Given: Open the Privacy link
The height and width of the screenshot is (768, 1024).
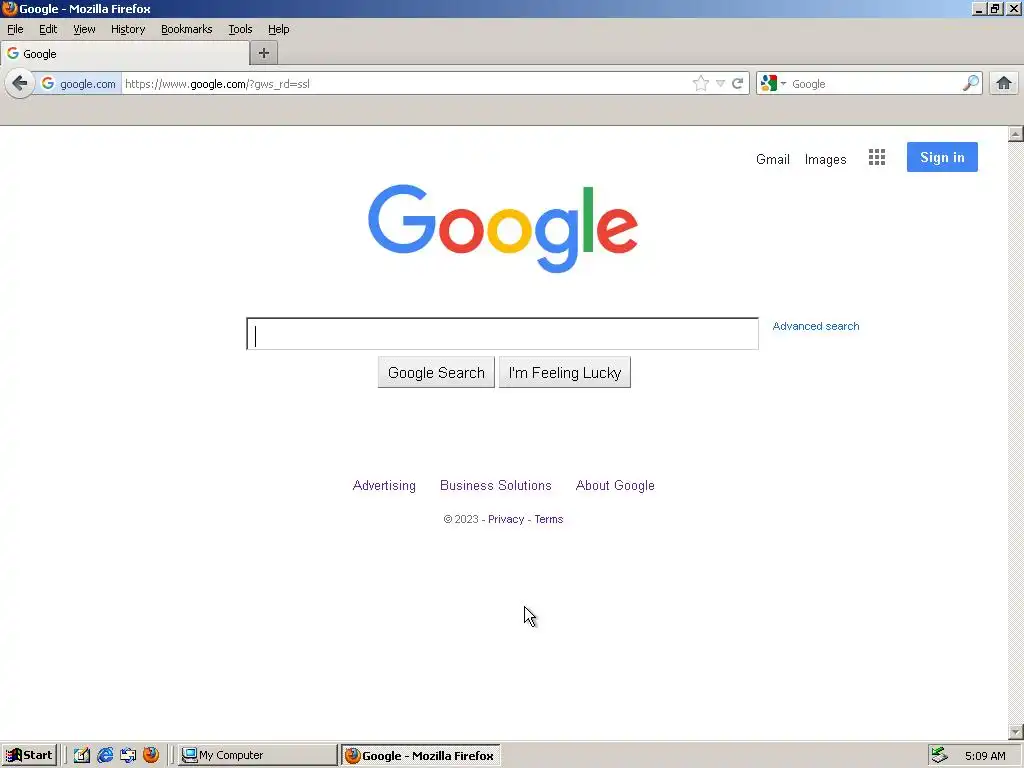Looking at the screenshot, I should click(x=506, y=519).
